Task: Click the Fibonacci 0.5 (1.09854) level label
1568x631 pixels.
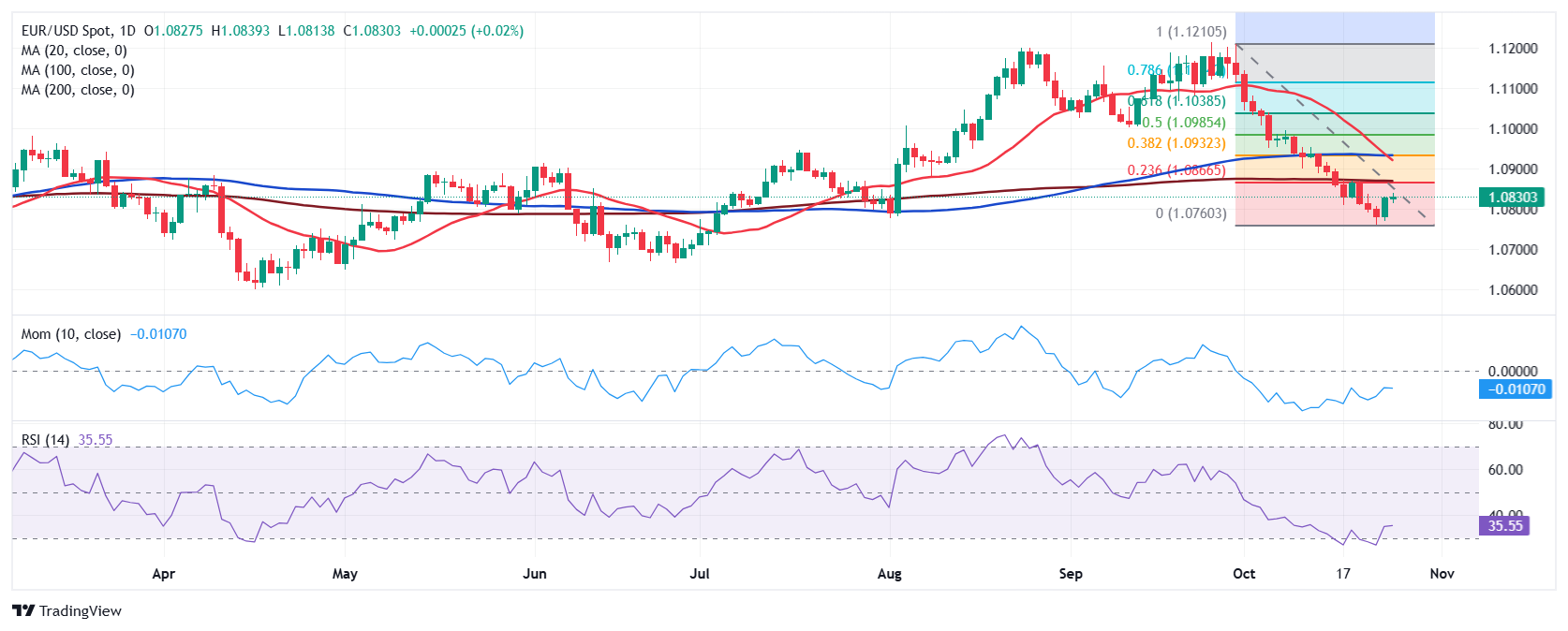Action: tap(1183, 123)
